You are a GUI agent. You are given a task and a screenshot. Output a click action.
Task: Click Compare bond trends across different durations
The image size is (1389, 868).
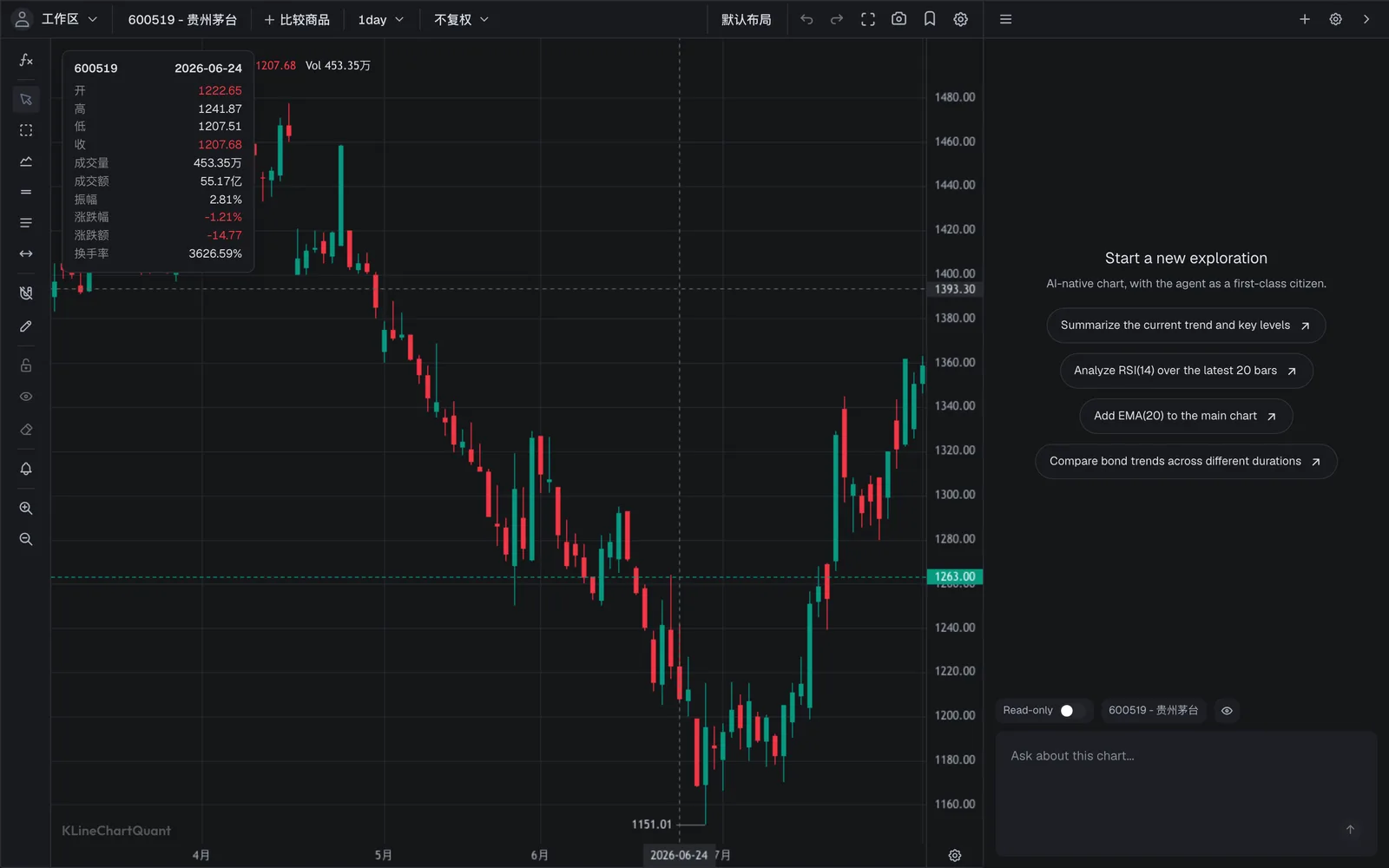pyautogui.click(x=1186, y=461)
